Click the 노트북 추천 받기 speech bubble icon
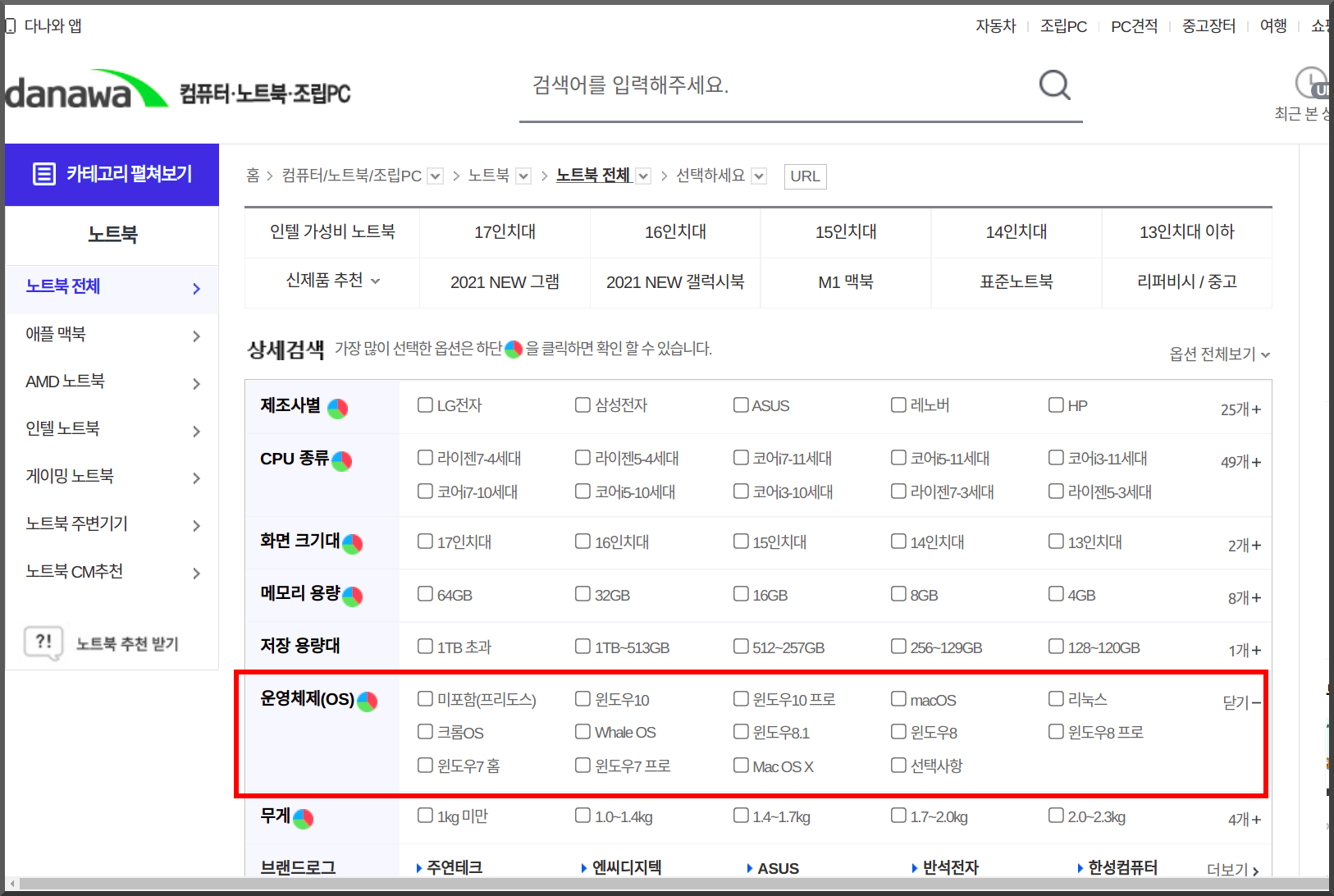This screenshot has width=1334, height=896. click(43, 642)
